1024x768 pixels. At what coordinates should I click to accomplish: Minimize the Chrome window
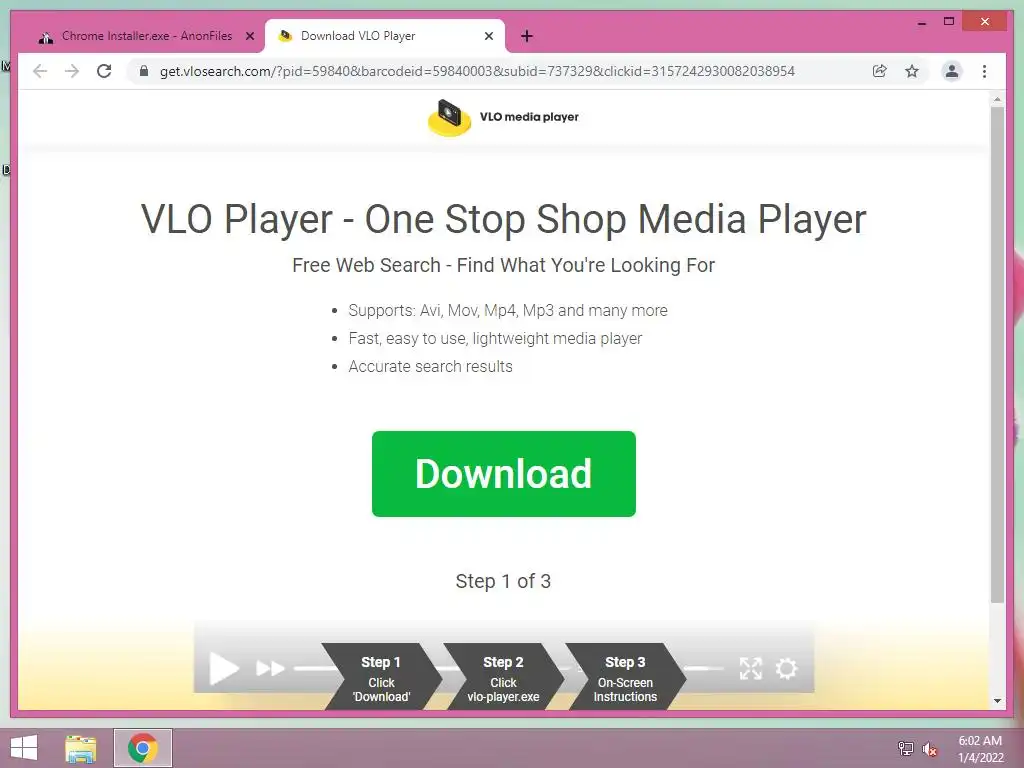click(x=922, y=22)
